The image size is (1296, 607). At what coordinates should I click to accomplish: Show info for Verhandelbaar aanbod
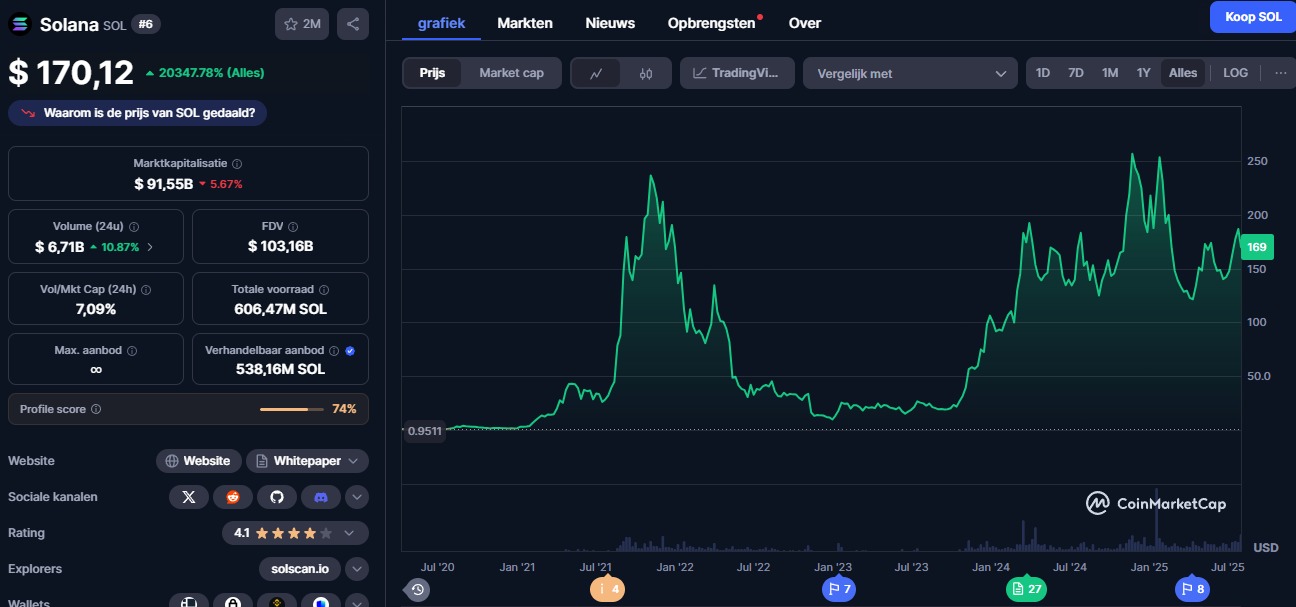[334, 351]
